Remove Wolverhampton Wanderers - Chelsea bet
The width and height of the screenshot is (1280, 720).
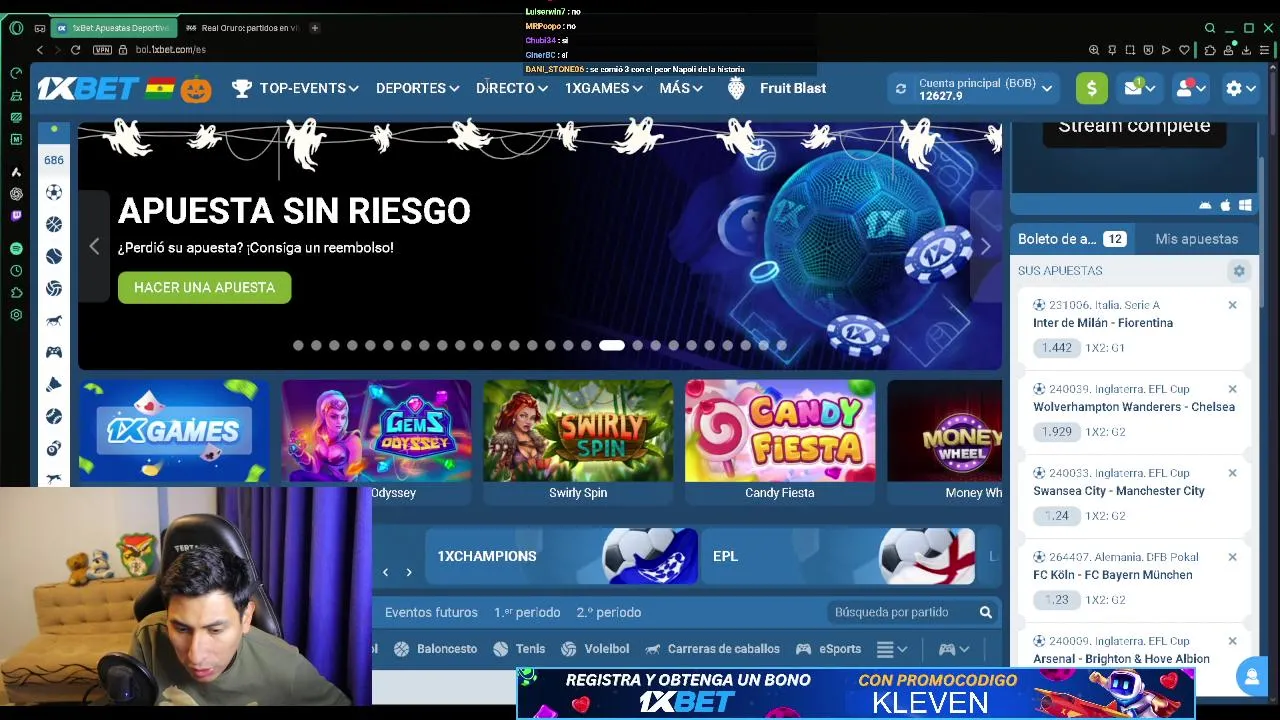pyautogui.click(x=1232, y=389)
